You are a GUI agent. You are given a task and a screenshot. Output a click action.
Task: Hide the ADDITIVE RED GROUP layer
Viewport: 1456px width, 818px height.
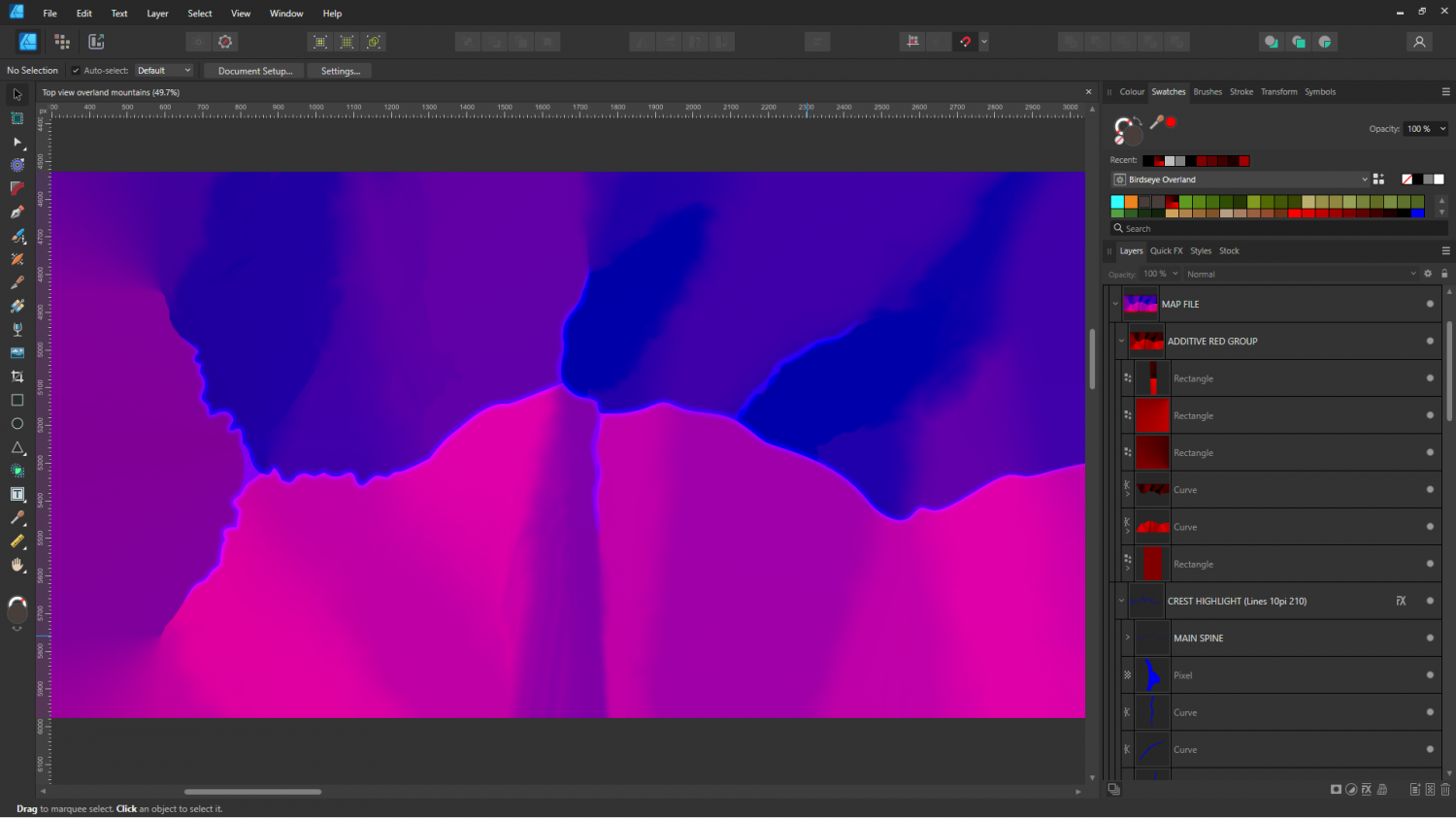1430,341
